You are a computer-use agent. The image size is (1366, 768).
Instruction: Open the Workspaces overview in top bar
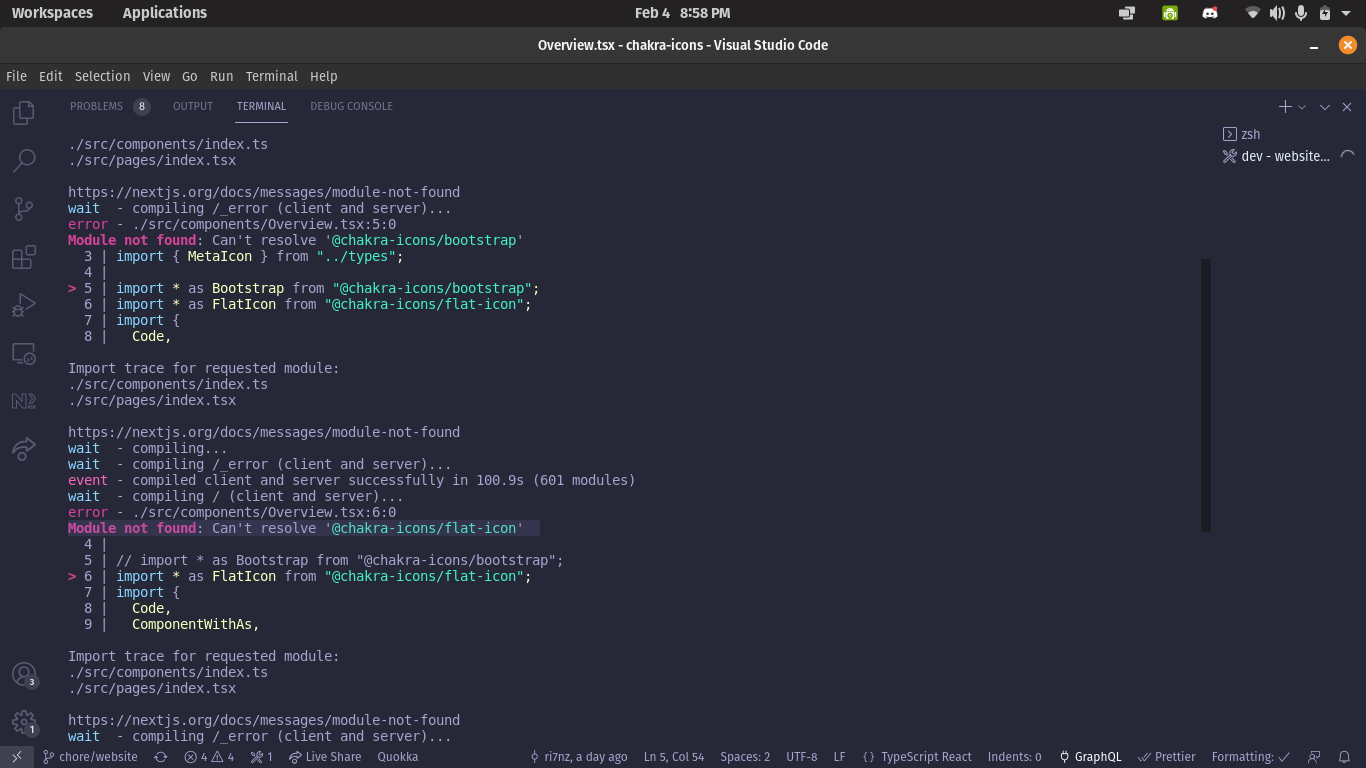(x=52, y=13)
